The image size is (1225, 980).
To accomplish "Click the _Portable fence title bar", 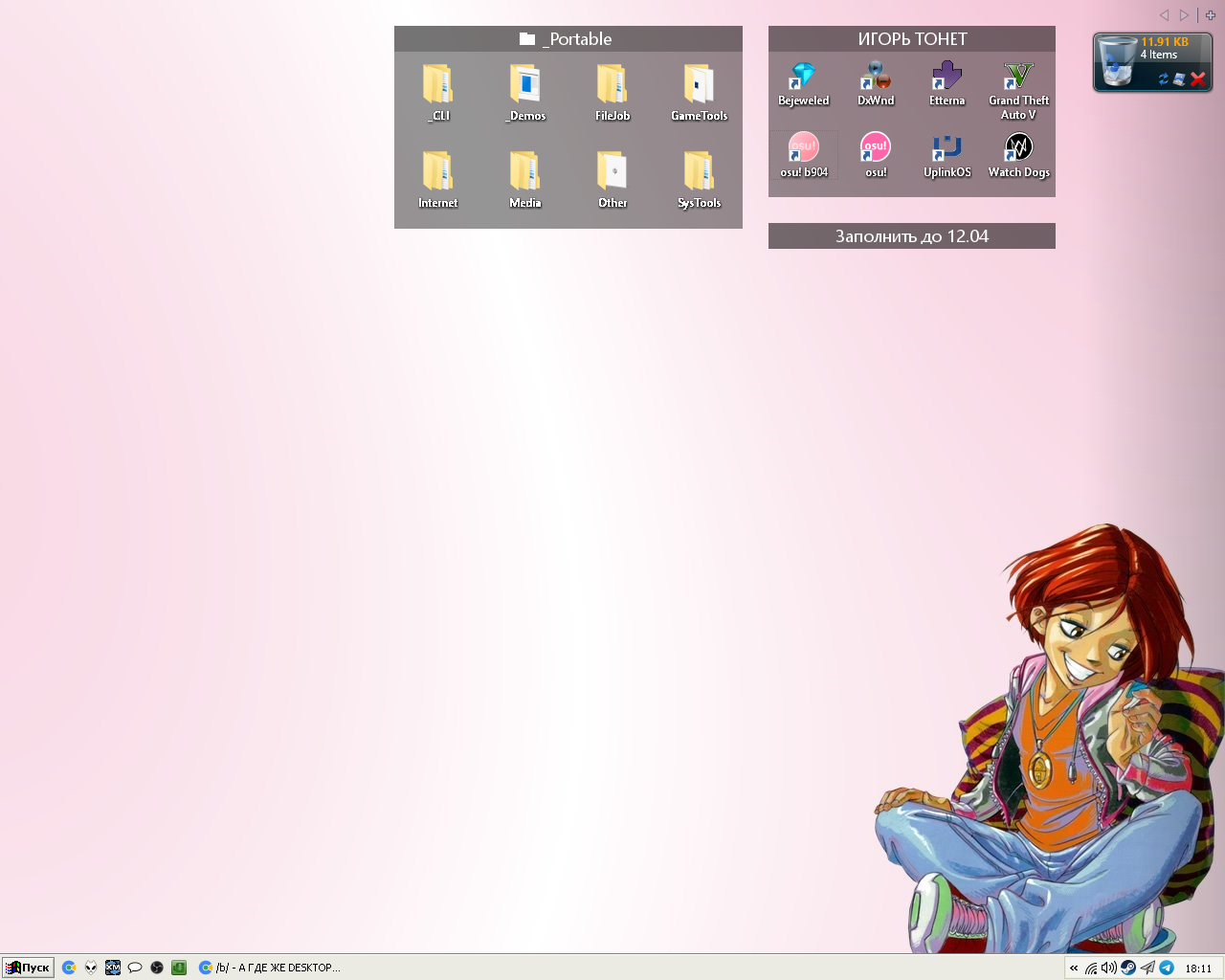I will 568,39.
